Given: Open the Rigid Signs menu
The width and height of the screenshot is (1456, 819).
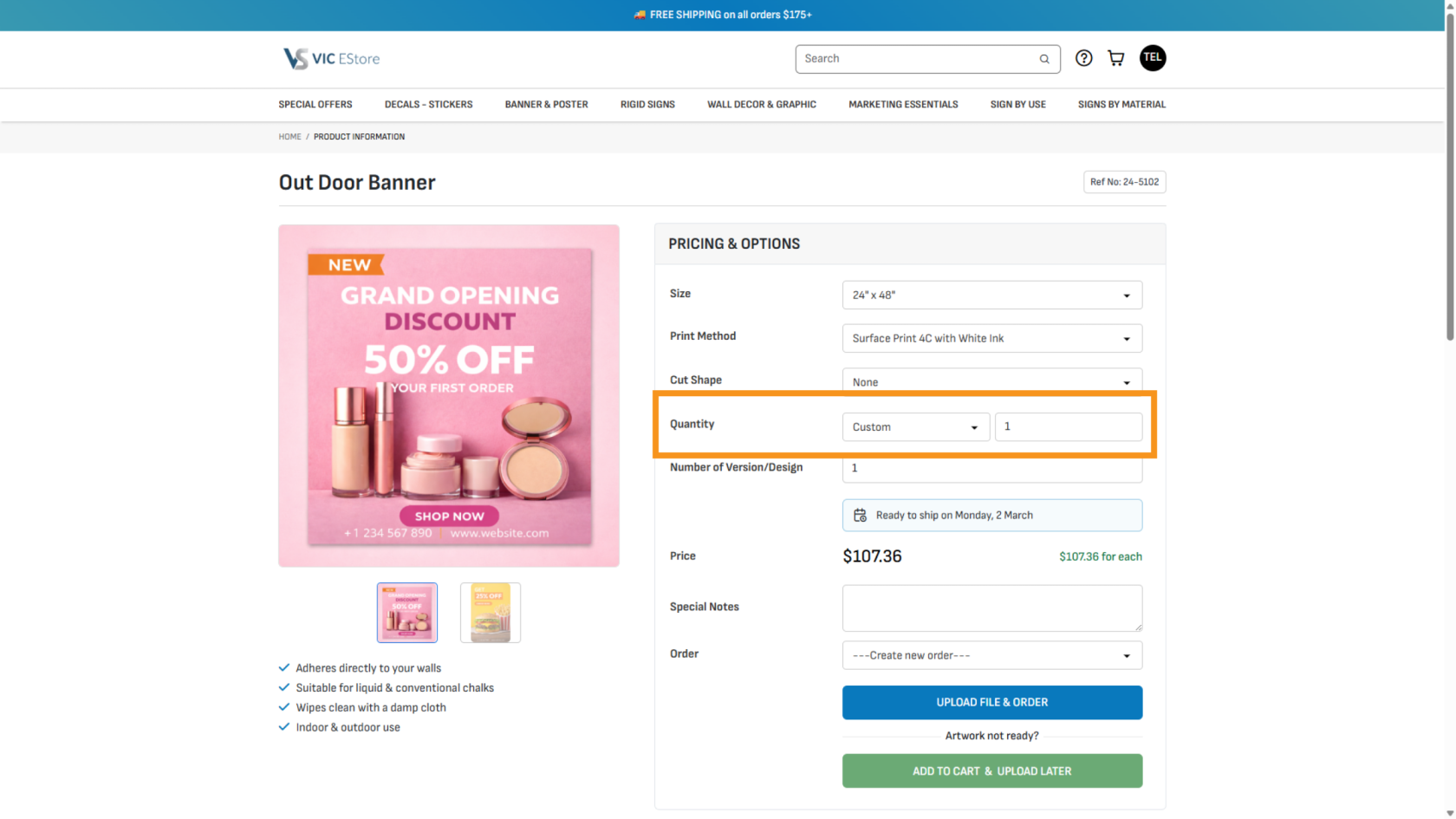Looking at the screenshot, I should pos(647,105).
